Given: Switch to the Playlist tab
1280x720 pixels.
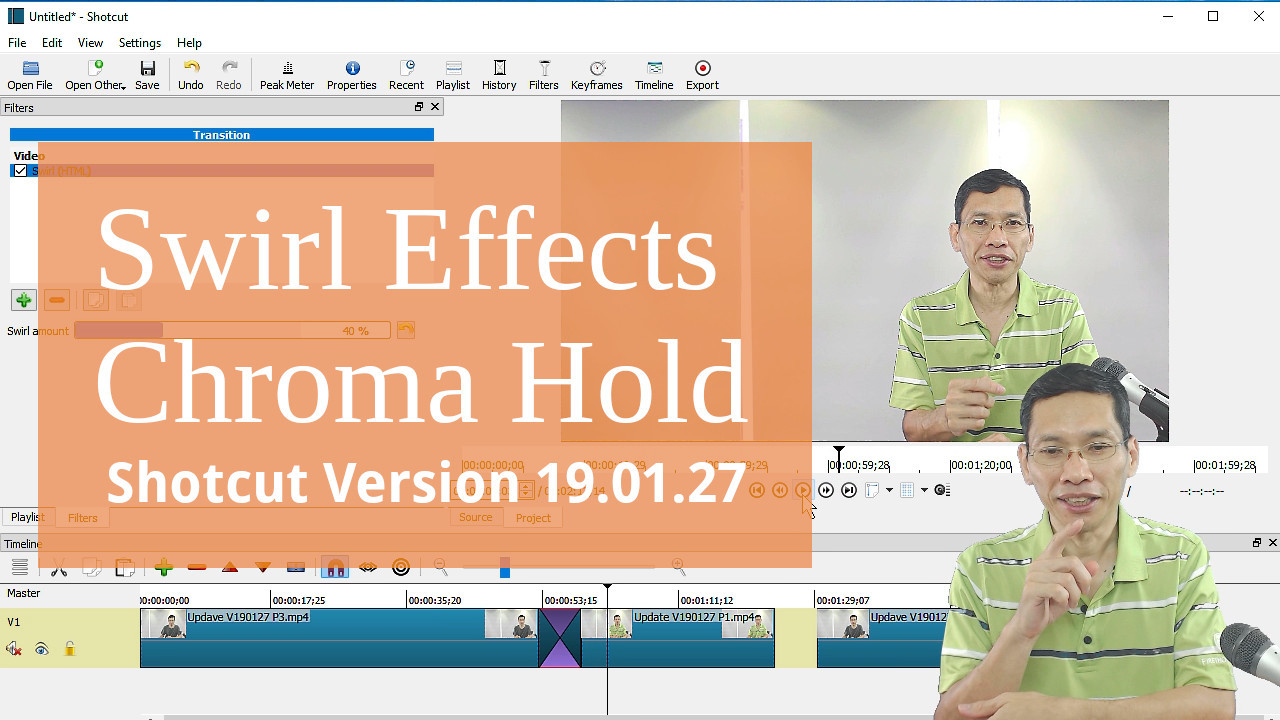Looking at the screenshot, I should click(27, 517).
